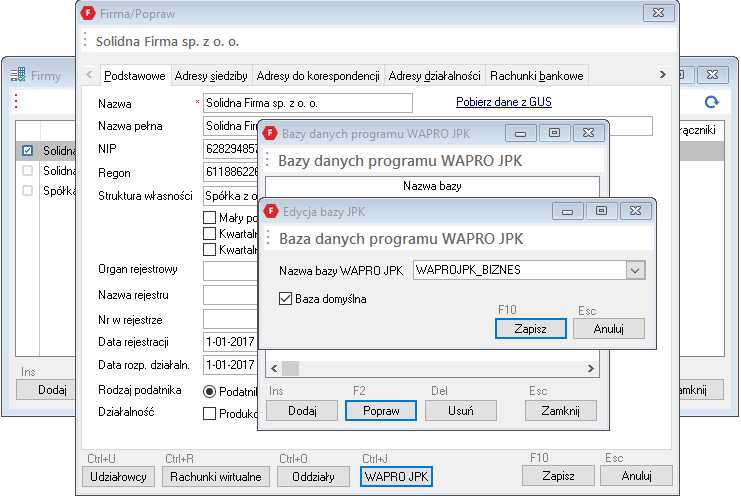741x496 pixels.
Task: Click the Organ rejestrowy input field
Action: [x=231, y=271]
